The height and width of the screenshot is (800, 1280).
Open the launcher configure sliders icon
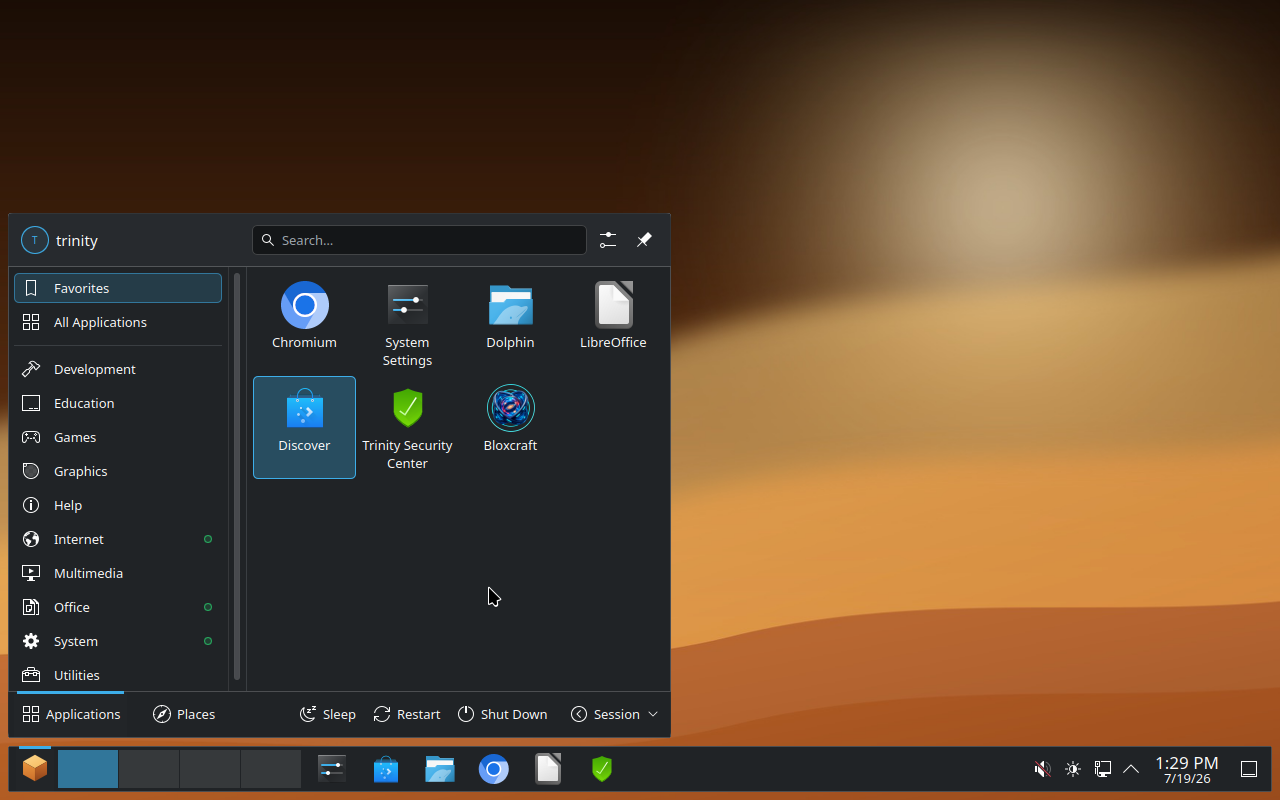tap(608, 240)
